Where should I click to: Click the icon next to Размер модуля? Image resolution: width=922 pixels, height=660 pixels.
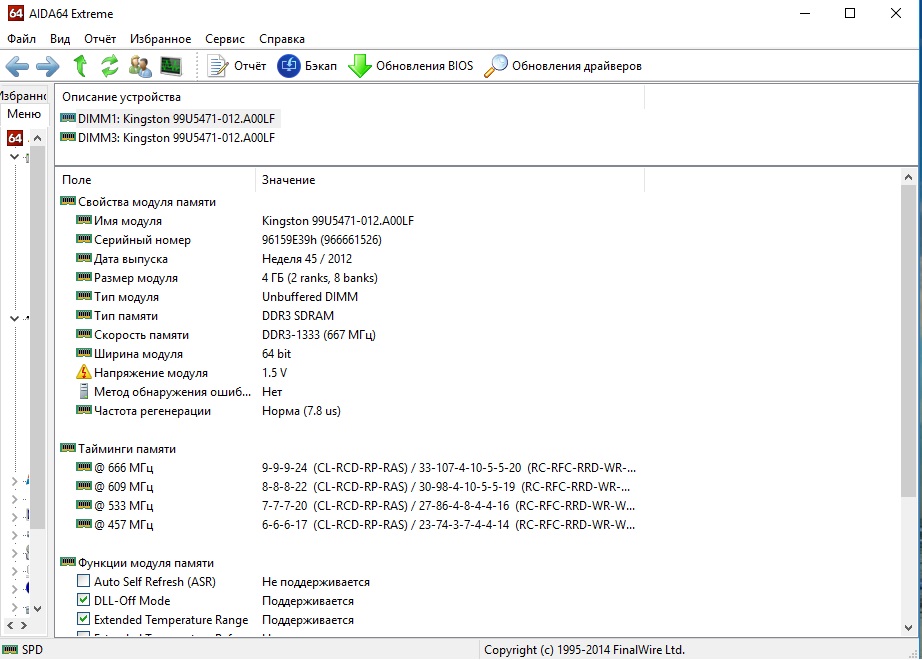(x=84, y=277)
